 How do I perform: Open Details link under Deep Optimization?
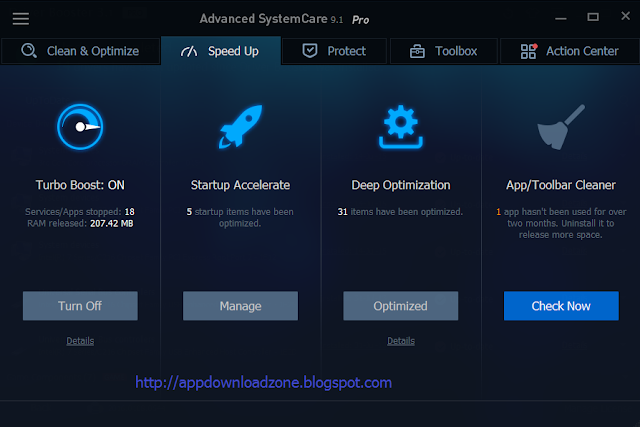(401, 341)
